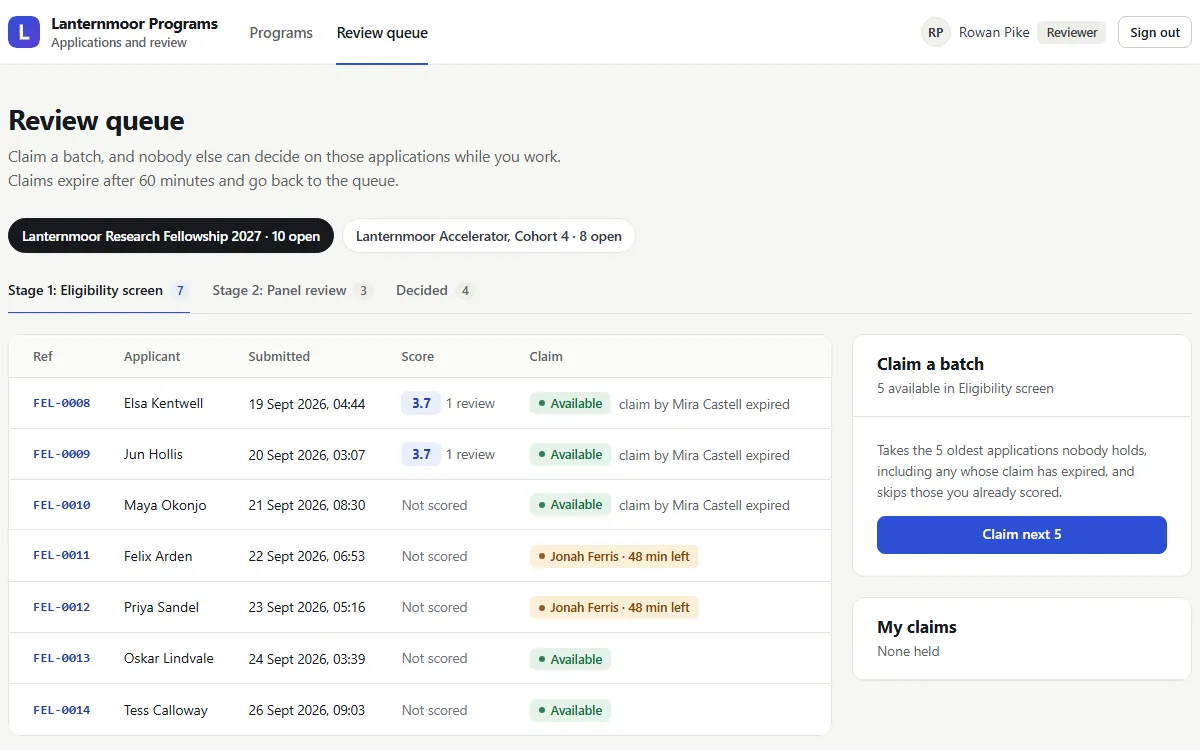Click the Claim column header
The width and height of the screenshot is (1200, 750).
pos(546,357)
